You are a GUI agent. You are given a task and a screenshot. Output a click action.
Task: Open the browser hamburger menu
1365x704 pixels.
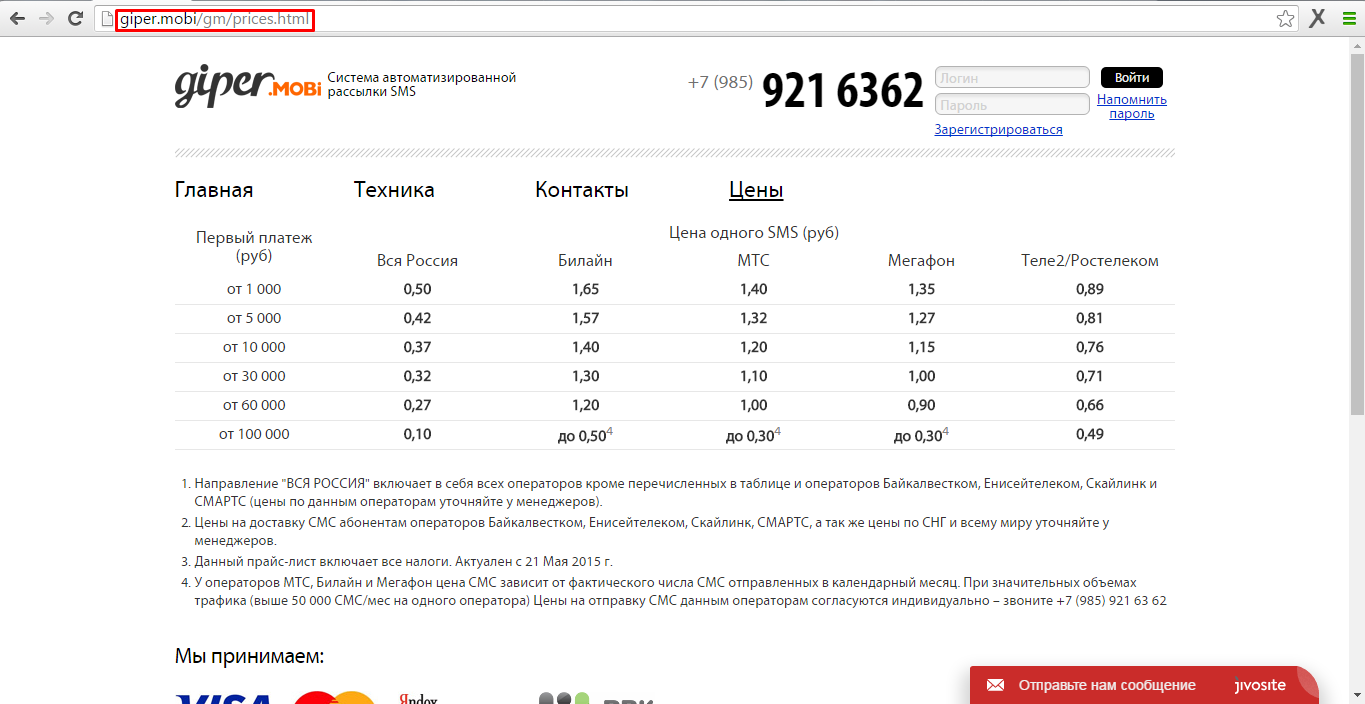pos(1348,18)
